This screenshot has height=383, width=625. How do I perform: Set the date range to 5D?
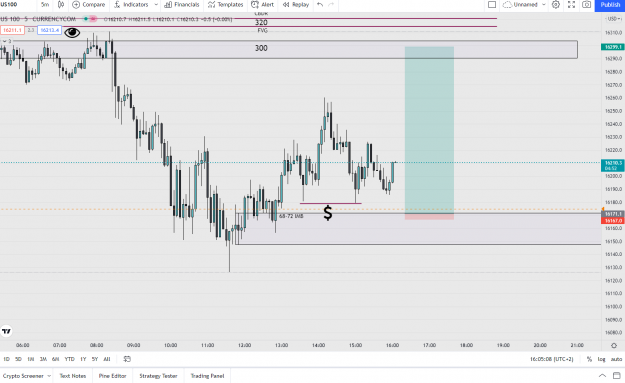18,359
